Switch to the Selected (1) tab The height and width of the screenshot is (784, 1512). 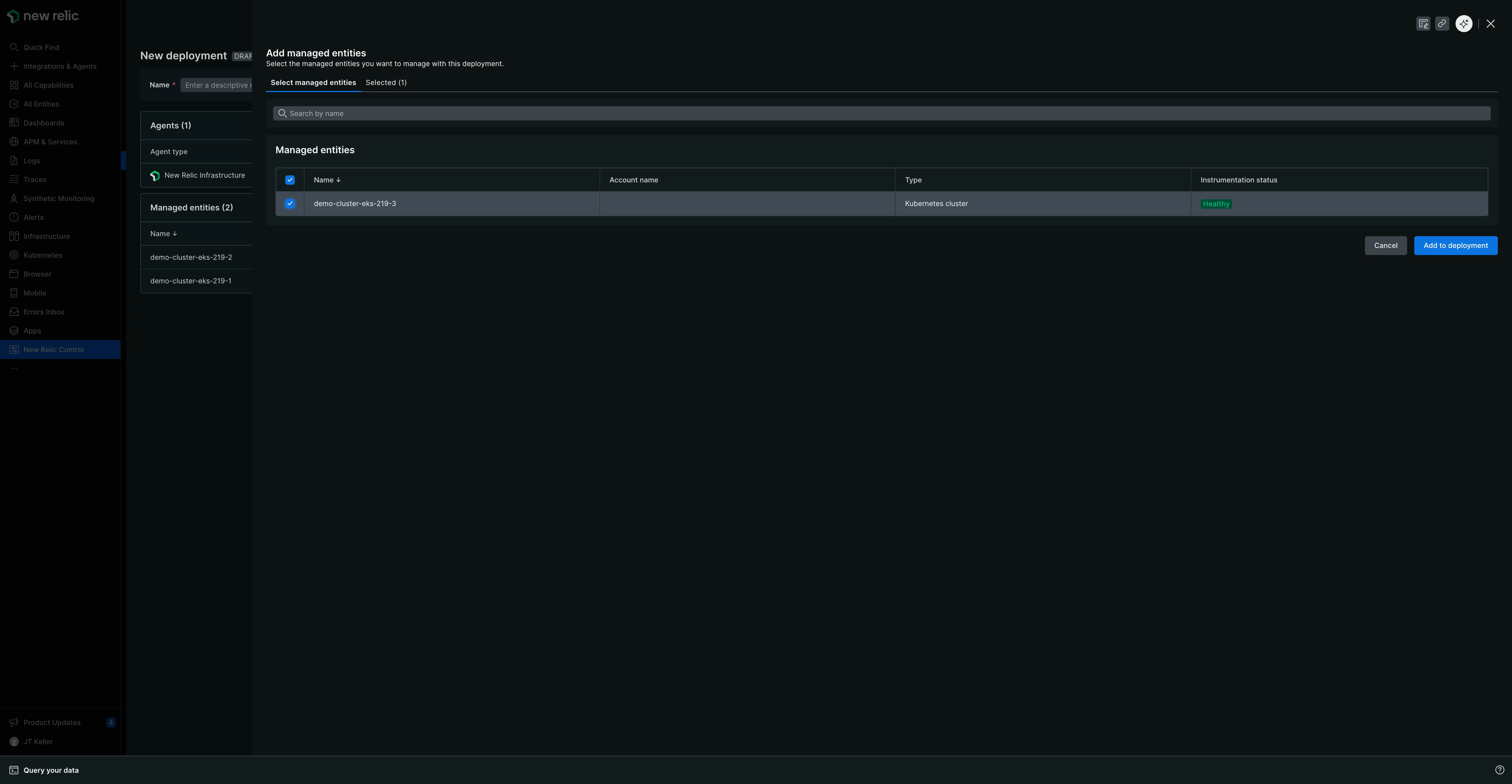tap(386, 83)
